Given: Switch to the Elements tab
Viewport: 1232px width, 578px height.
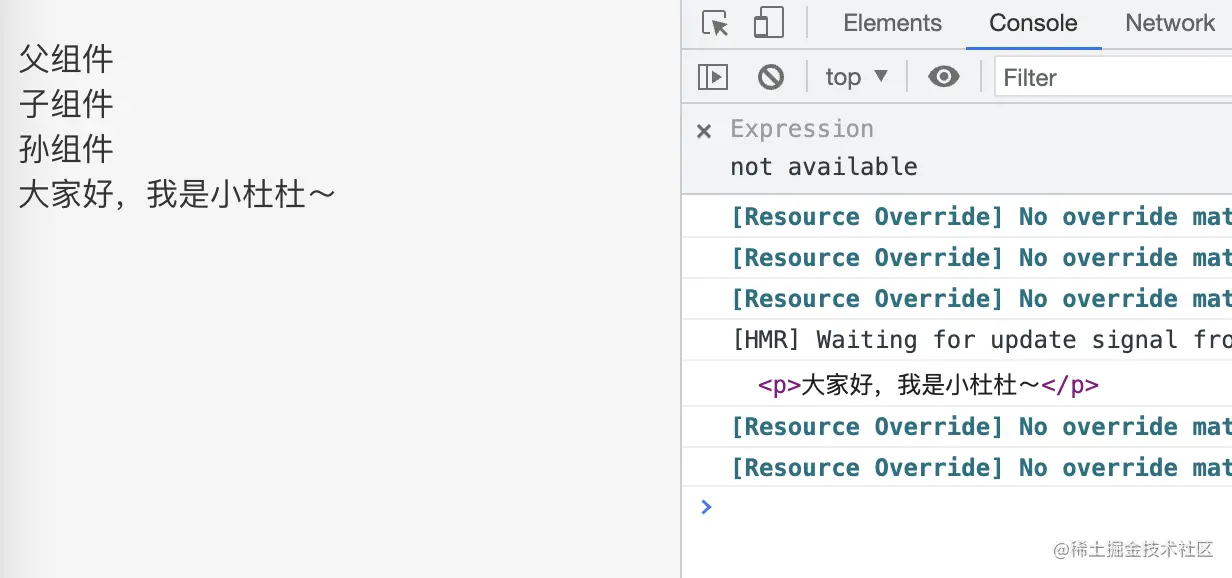Looking at the screenshot, I should (x=892, y=23).
